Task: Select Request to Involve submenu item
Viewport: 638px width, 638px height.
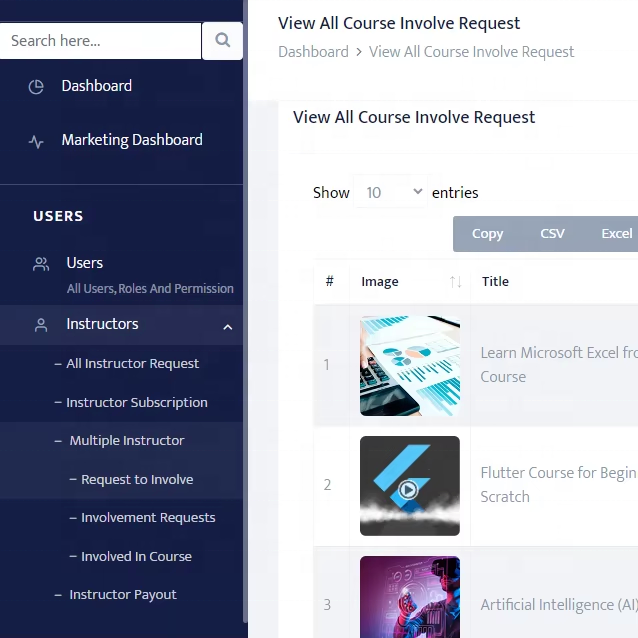Action: pos(137,480)
